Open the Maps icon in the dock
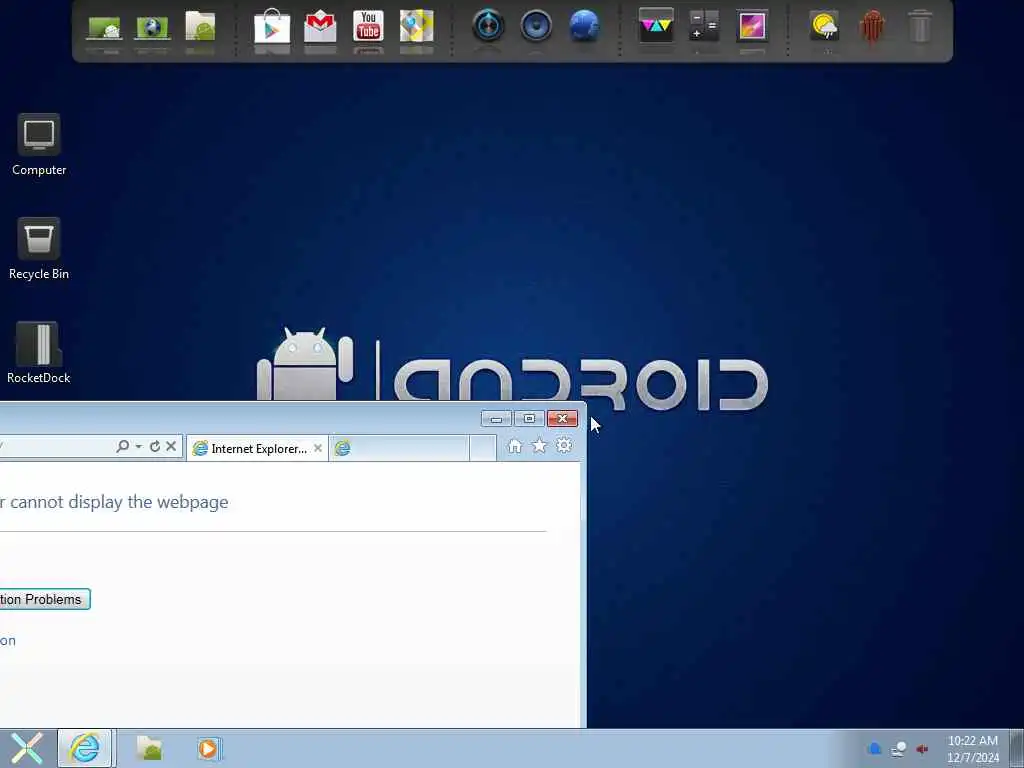 click(x=417, y=26)
